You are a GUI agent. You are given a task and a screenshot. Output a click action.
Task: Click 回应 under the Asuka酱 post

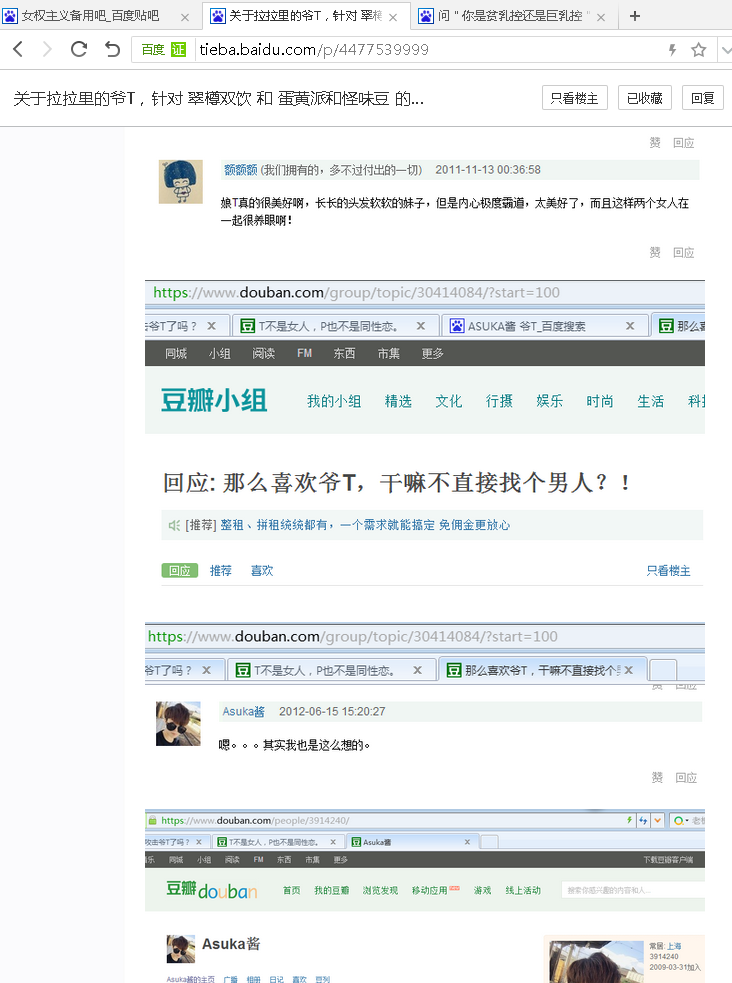(686, 777)
